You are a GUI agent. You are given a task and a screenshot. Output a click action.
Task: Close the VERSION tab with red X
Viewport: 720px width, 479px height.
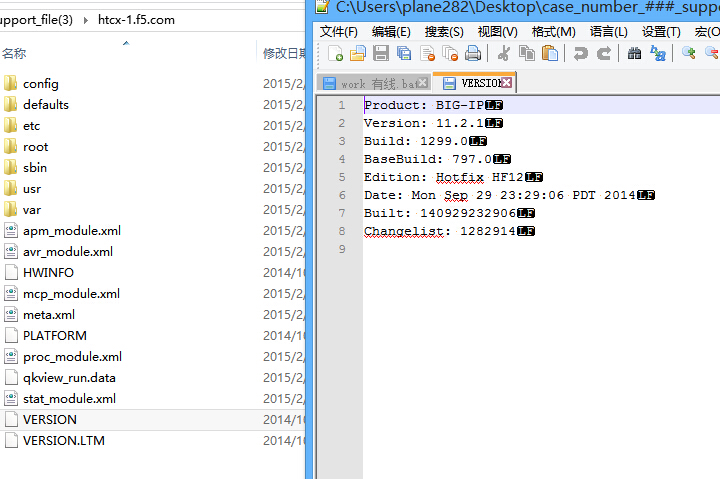point(506,83)
